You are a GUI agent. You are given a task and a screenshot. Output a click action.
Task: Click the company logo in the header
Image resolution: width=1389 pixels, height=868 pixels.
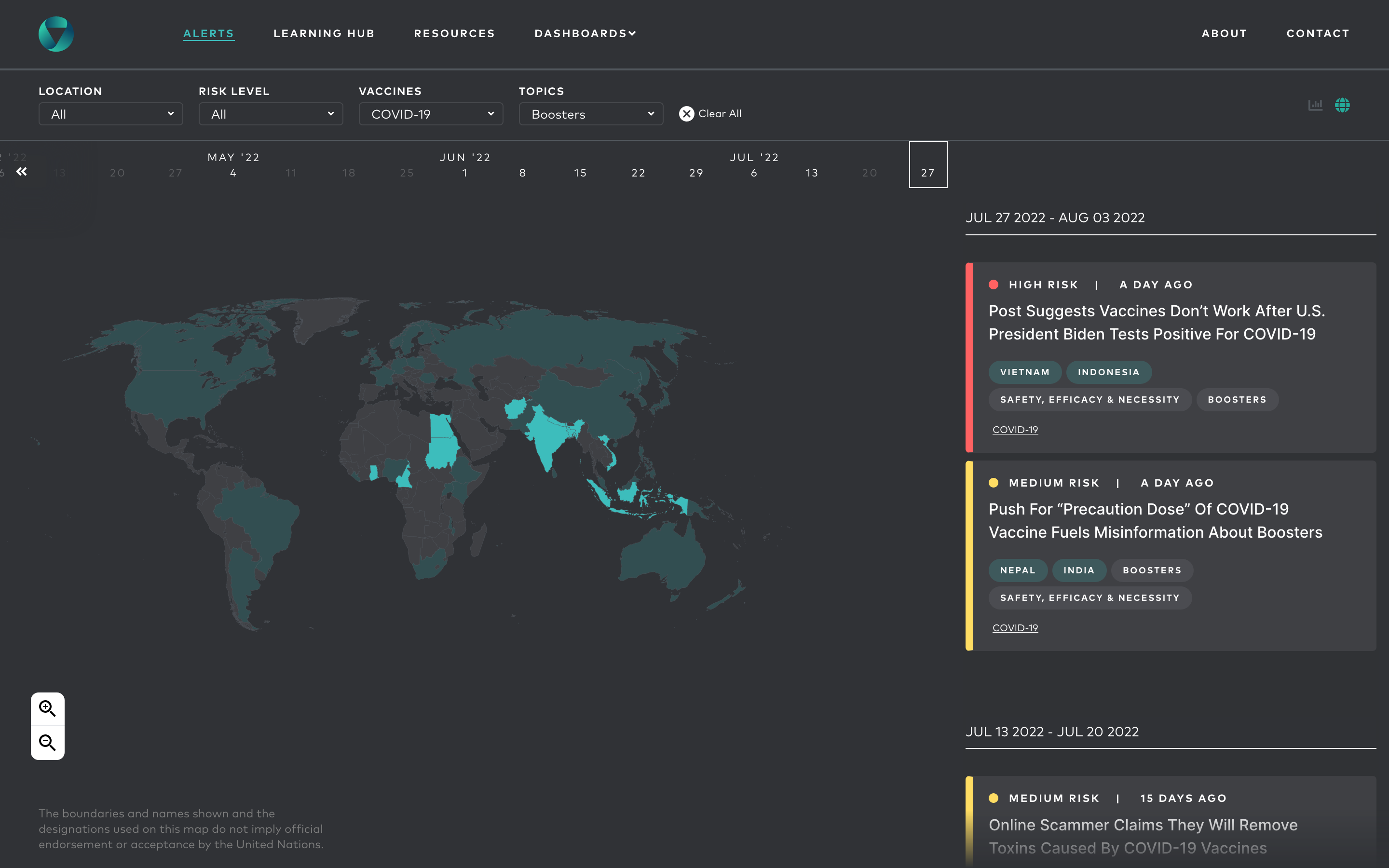pyautogui.click(x=55, y=33)
